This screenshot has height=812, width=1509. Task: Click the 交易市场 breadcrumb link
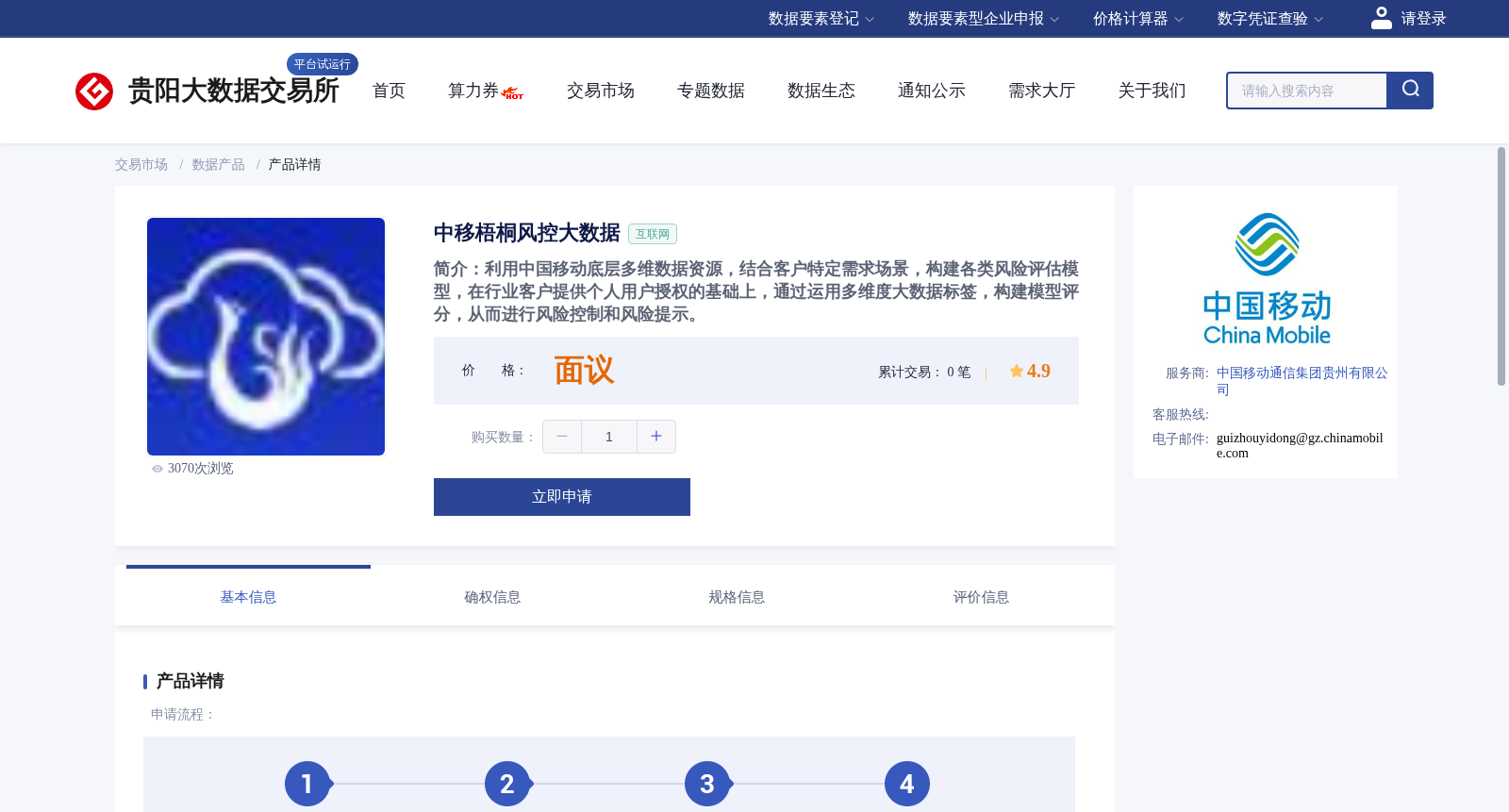click(x=141, y=165)
